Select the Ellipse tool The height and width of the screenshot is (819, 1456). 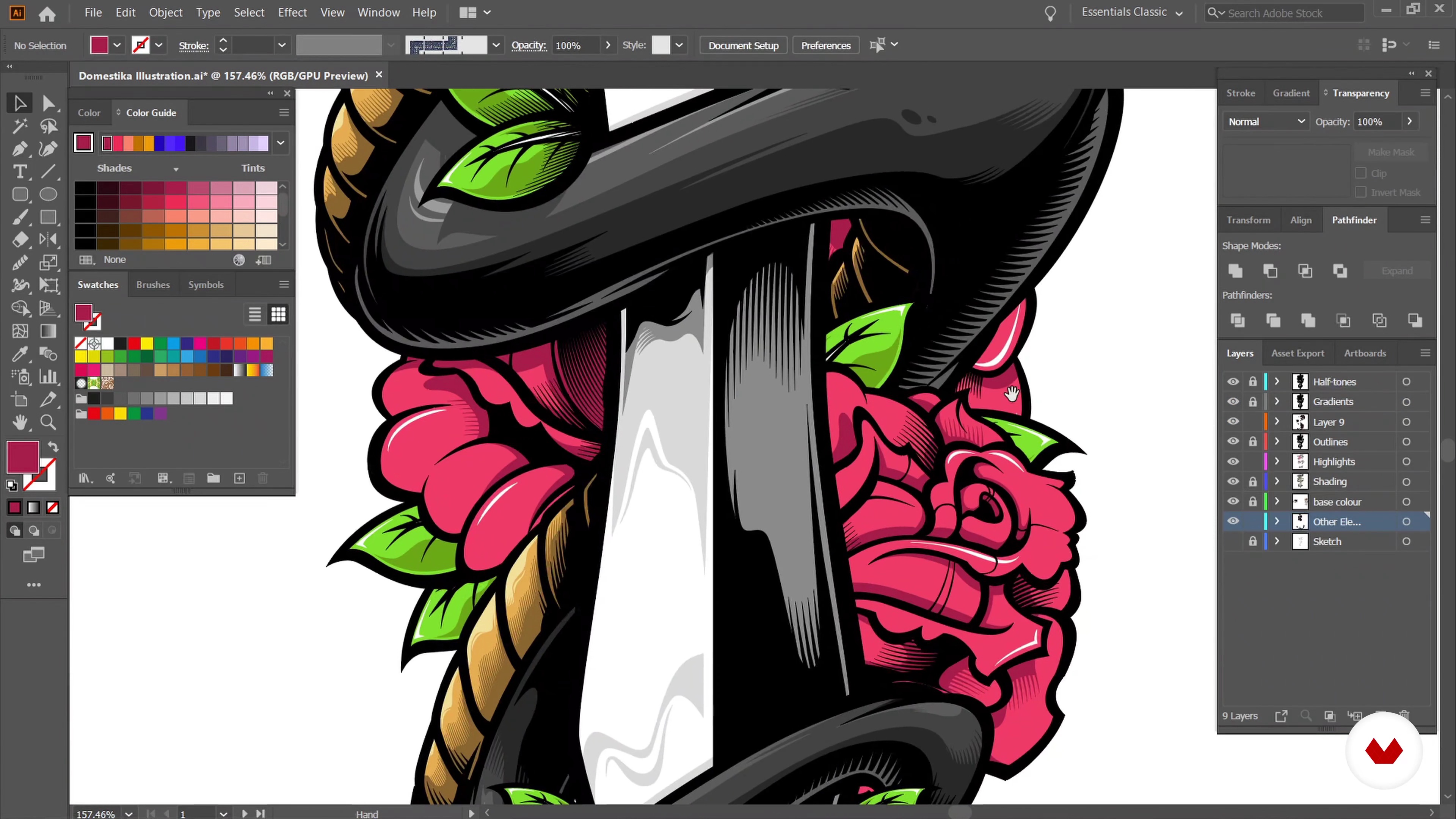click(x=49, y=194)
